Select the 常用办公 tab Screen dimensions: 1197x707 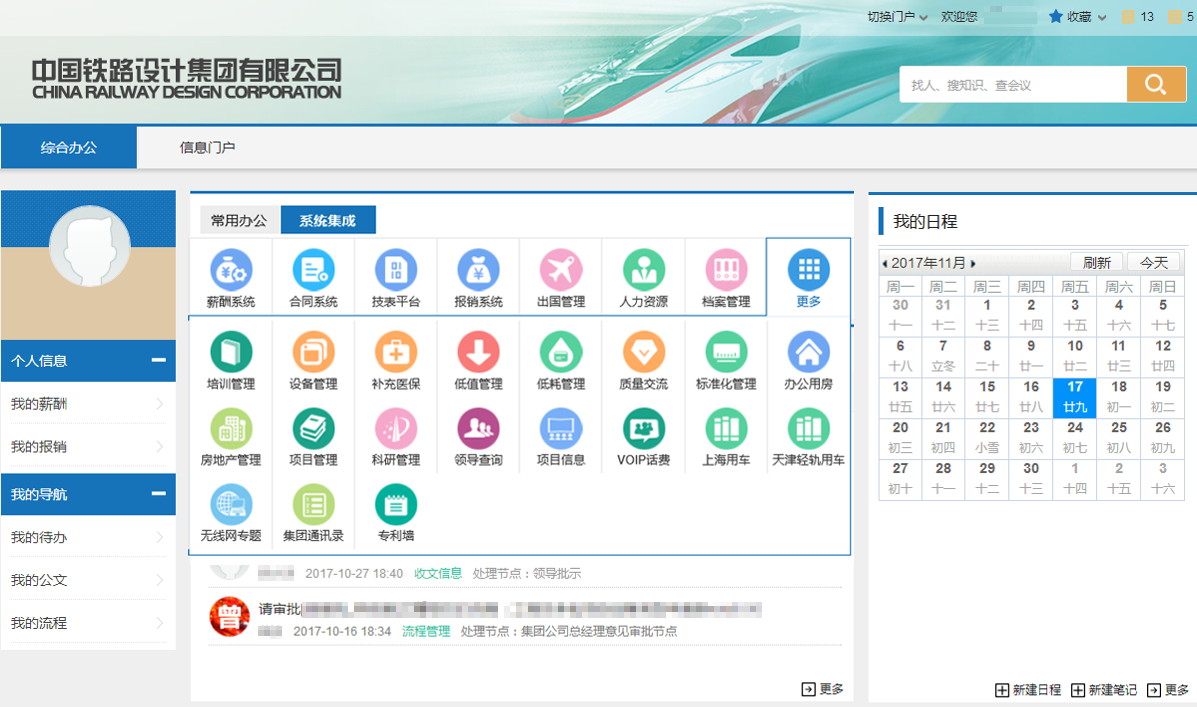[239, 220]
